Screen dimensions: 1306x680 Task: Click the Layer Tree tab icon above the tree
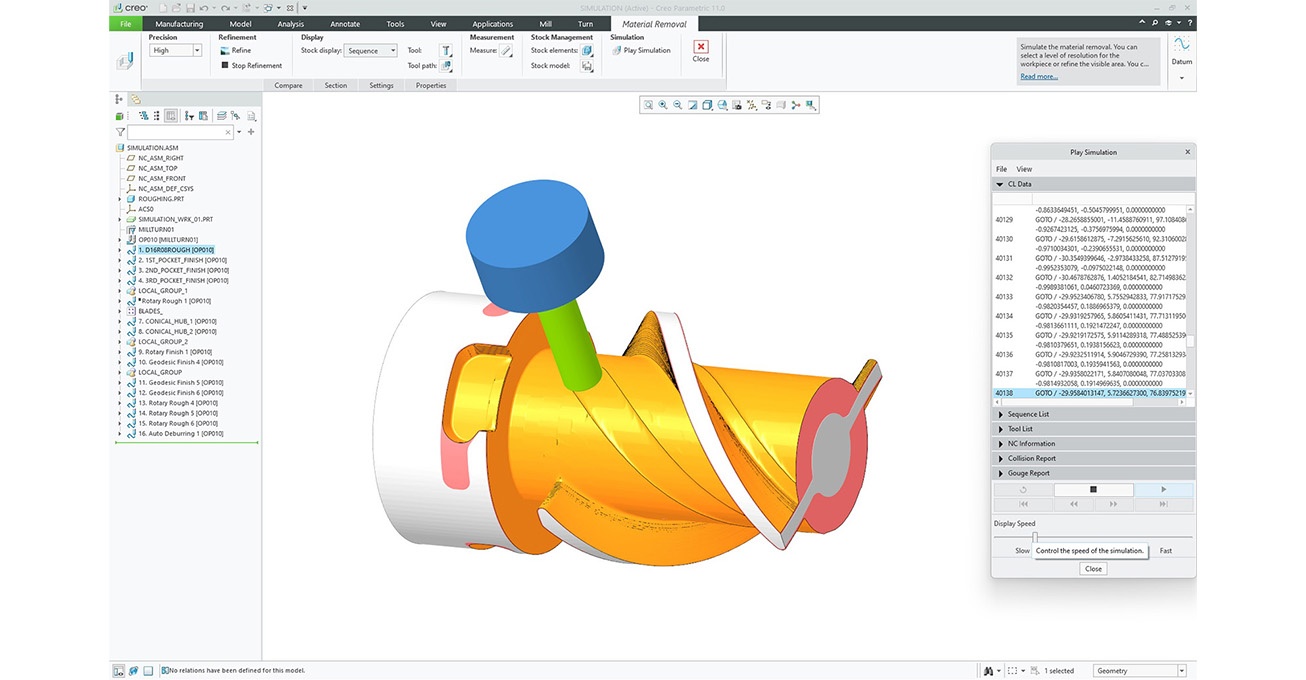click(x=134, y=99)
